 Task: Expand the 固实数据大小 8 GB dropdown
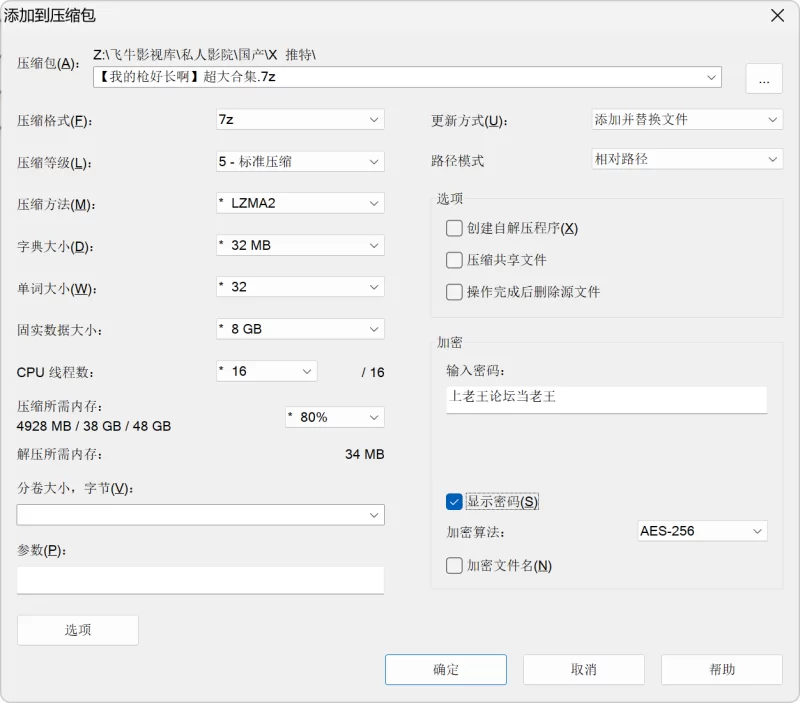300,329
